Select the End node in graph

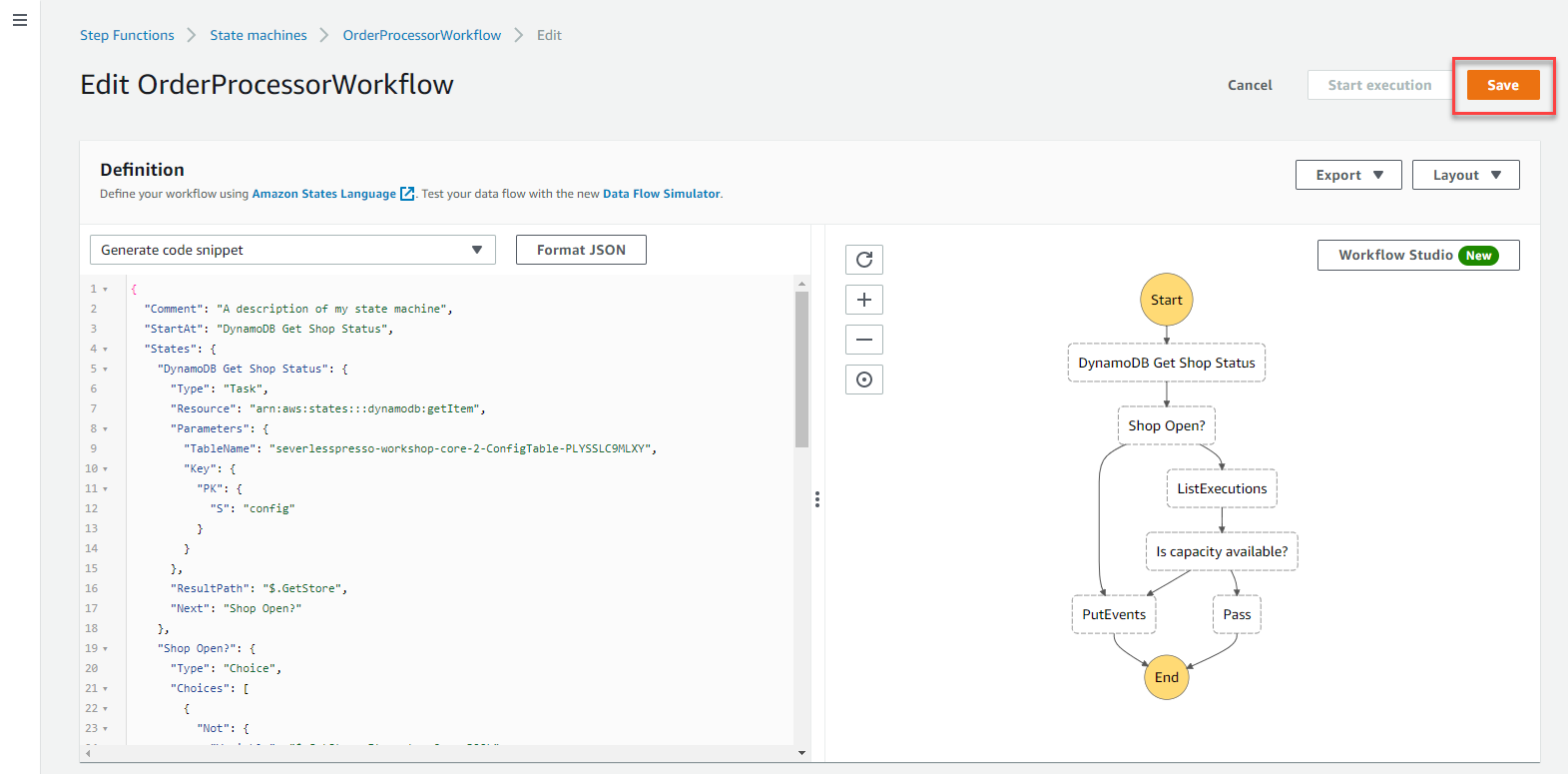[1167, 677]
